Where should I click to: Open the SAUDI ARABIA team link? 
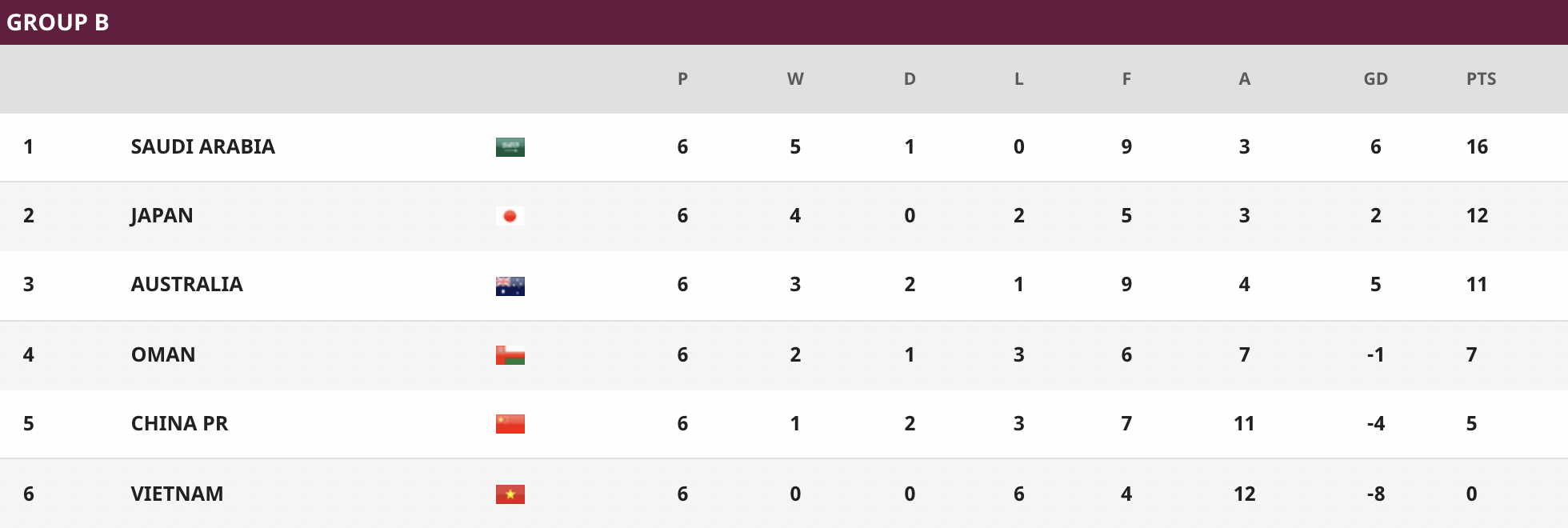click(x=203, y=146)
